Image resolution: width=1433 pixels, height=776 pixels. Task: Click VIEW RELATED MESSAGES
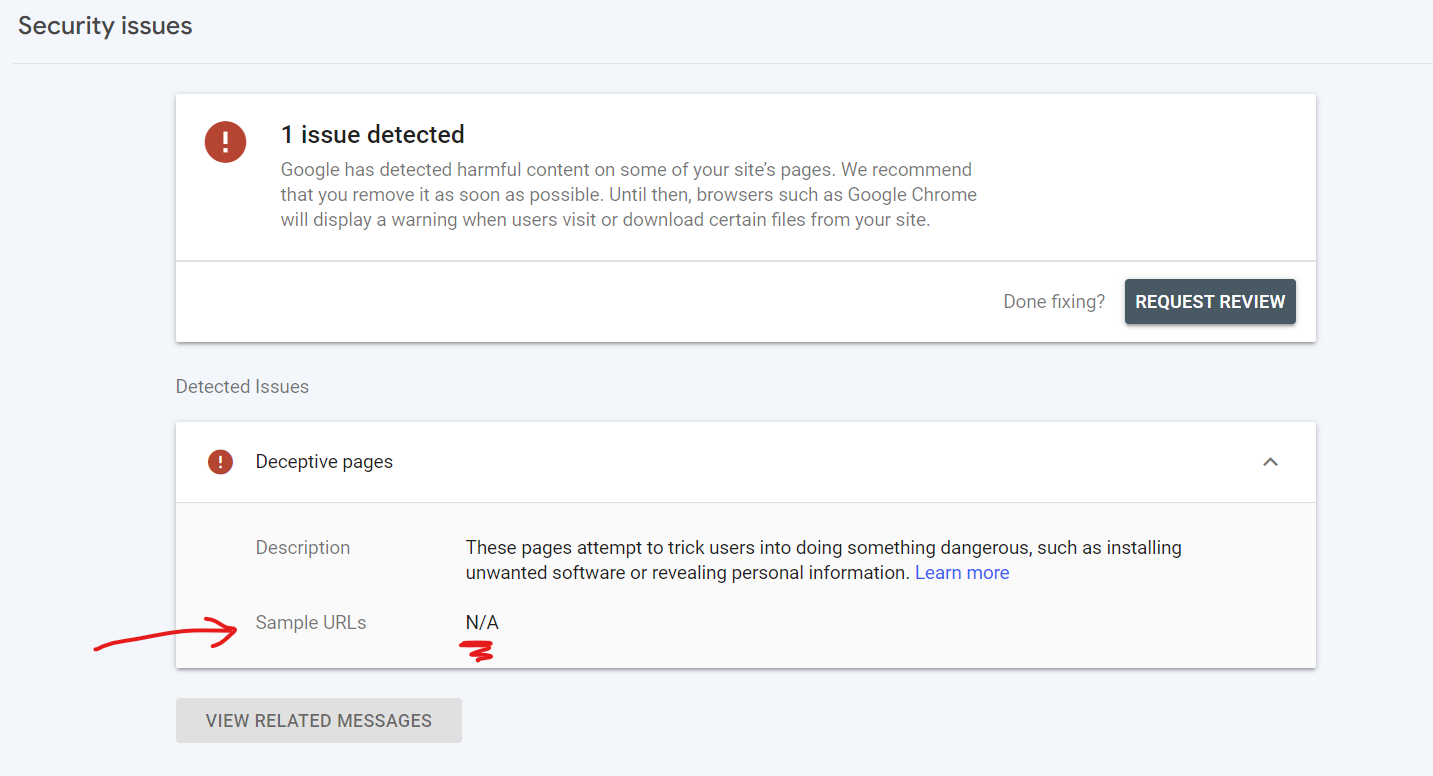318,720
